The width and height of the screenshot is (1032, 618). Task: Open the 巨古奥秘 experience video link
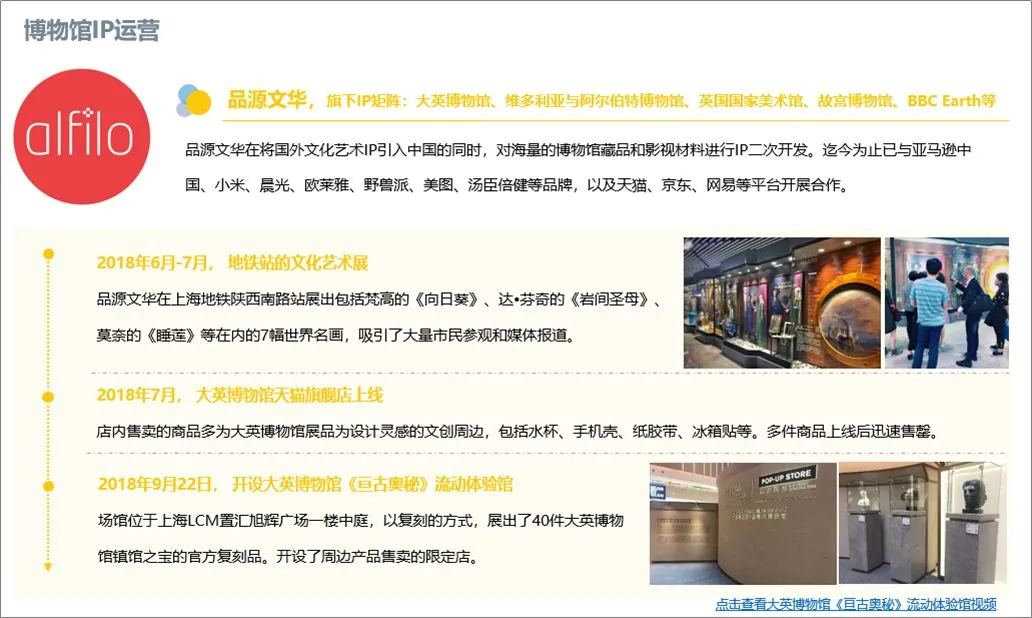pyautogui.click(x=856, y=604)
